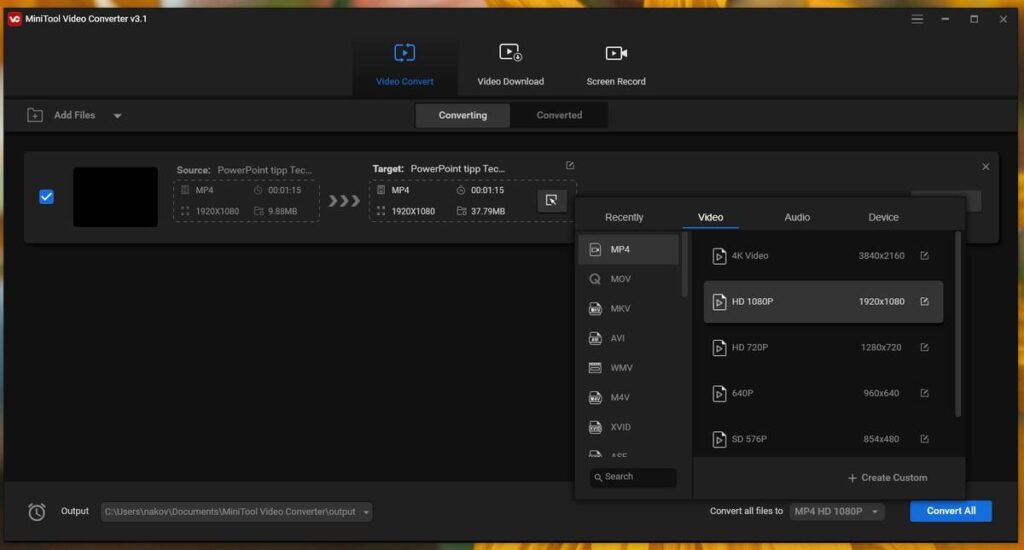Screen dimensions: 1024x550
Task: Select M4V in the format list
Action: click(x=628, y=397)
